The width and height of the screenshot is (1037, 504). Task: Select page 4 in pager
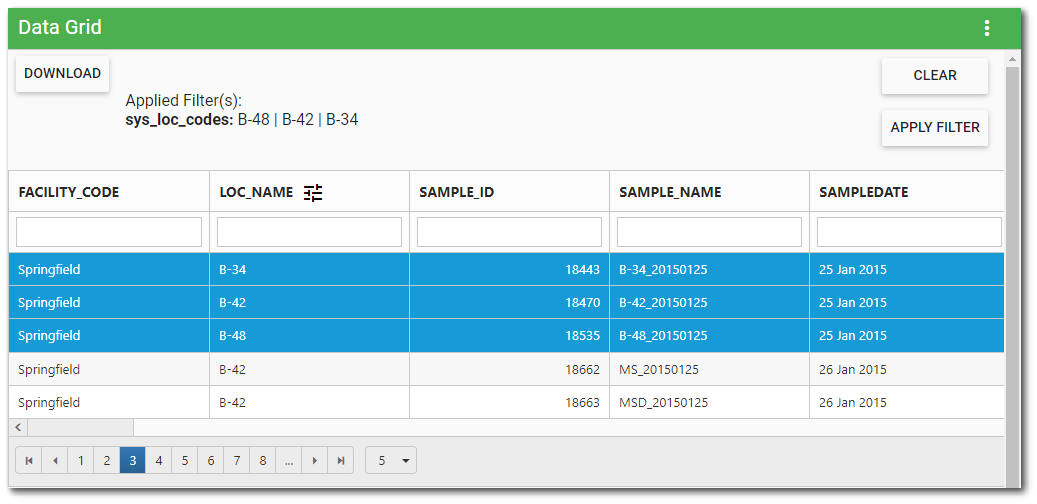[159, 460]
